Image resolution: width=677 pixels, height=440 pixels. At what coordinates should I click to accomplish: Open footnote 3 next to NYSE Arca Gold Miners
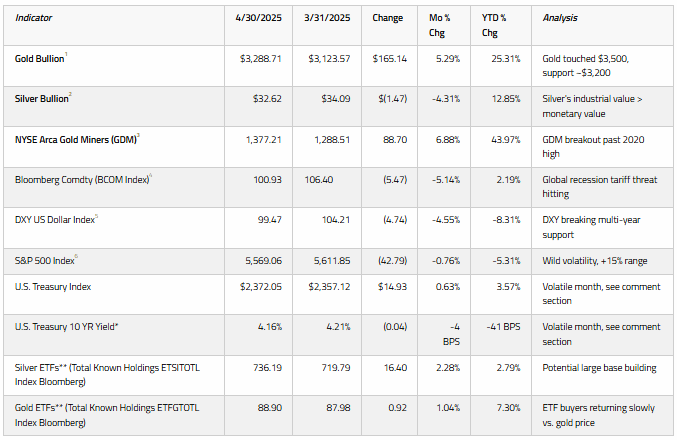(138, 135)
